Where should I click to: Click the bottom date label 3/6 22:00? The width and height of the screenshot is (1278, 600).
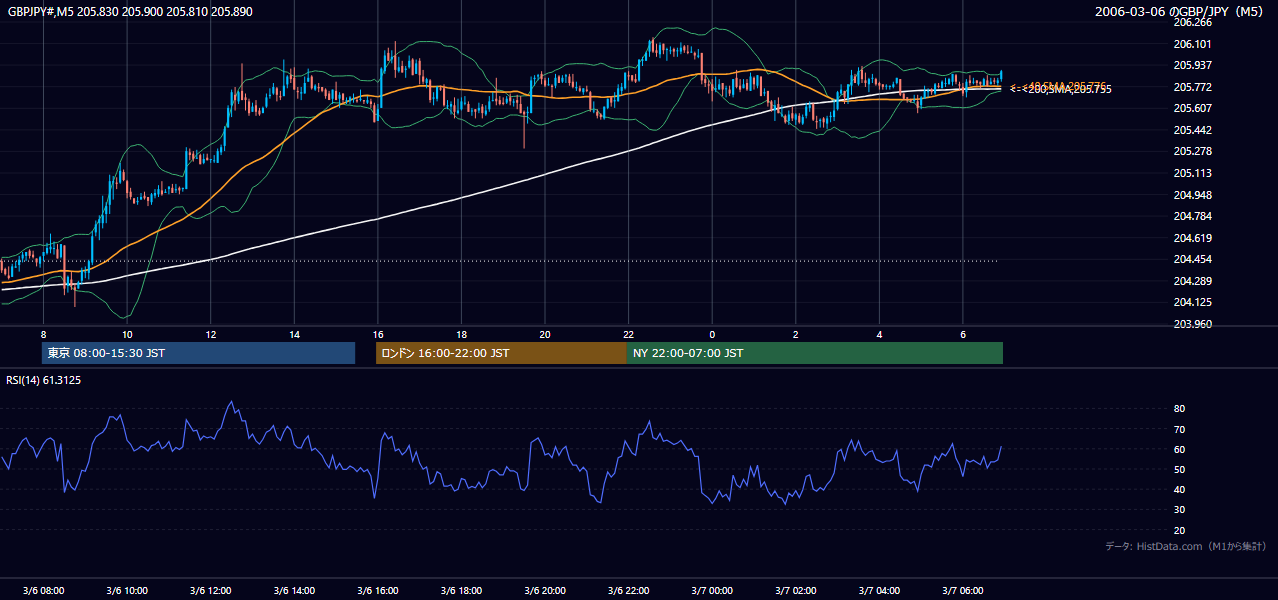coord(628,590)
